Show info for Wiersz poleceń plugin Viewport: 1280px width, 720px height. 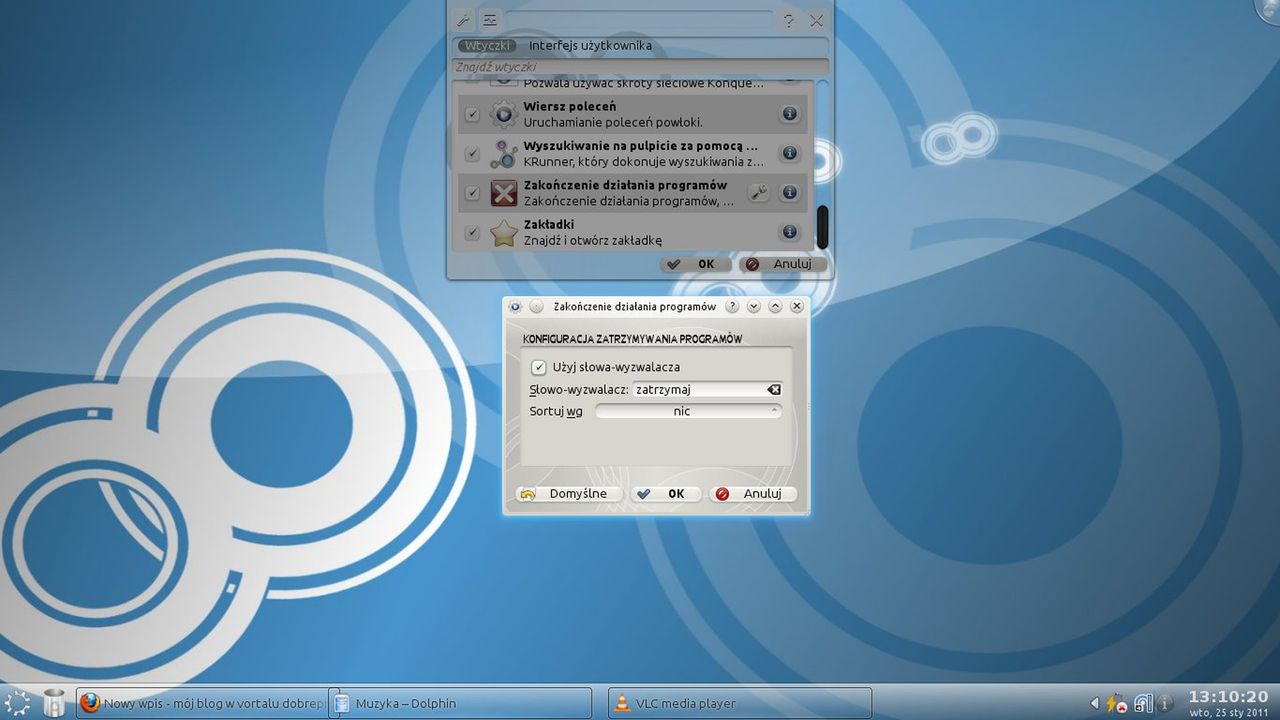[x=789, y=114]
